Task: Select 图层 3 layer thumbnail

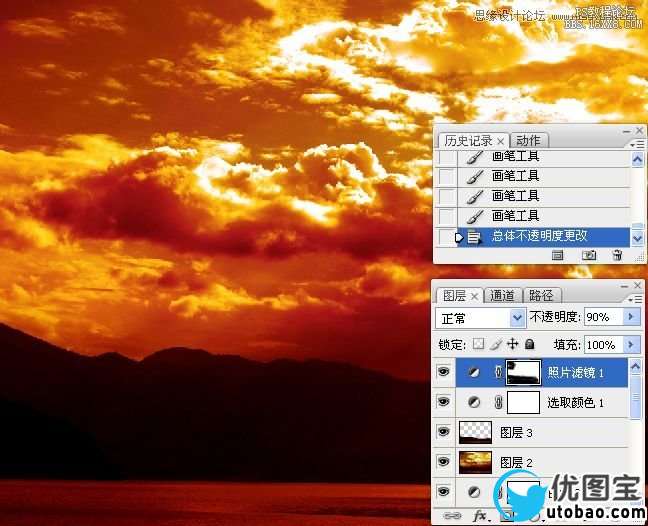Action: coord(476,432)
